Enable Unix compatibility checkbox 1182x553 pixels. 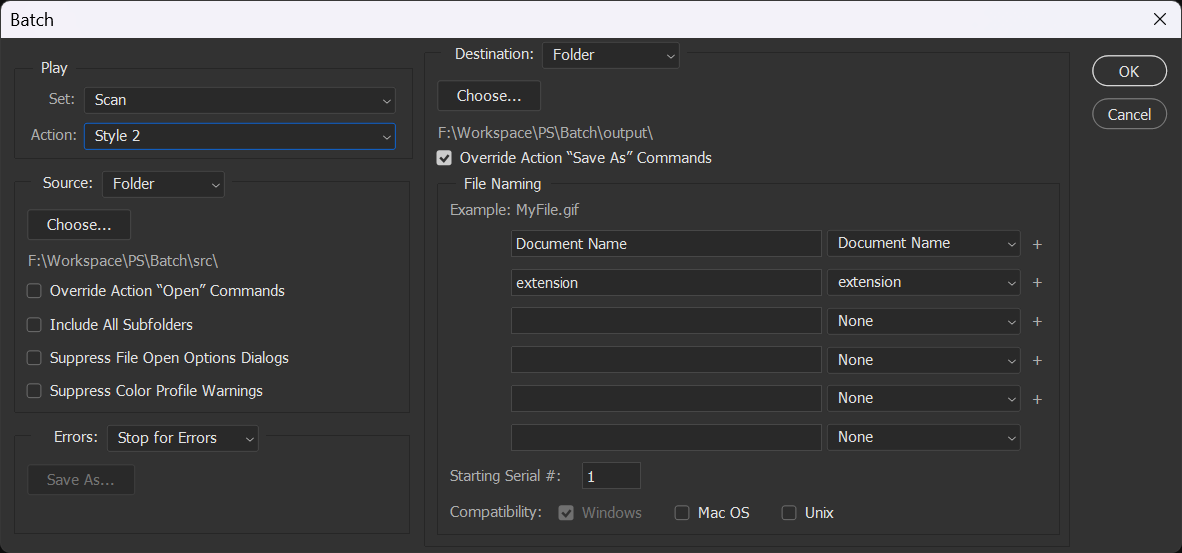(x=789, y=513)
